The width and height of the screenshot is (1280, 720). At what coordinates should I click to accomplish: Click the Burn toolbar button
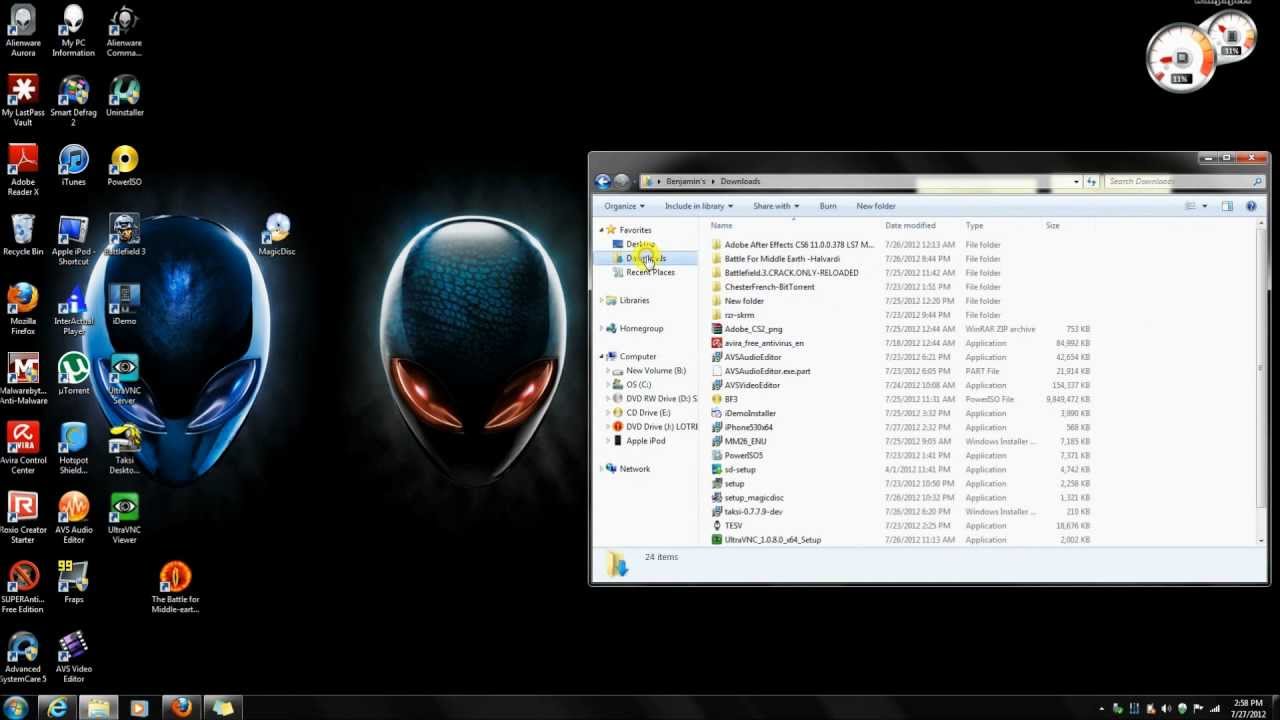coord(828,206)
